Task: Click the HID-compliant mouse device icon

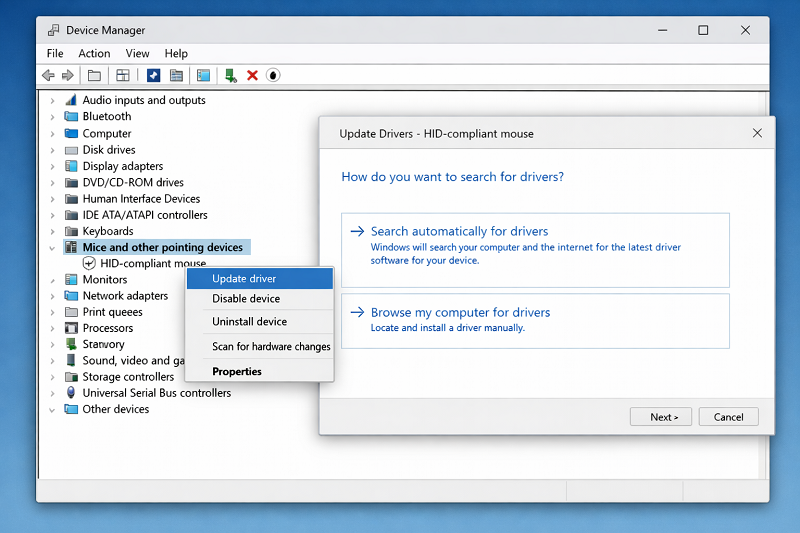Action: tap(89, 263)
